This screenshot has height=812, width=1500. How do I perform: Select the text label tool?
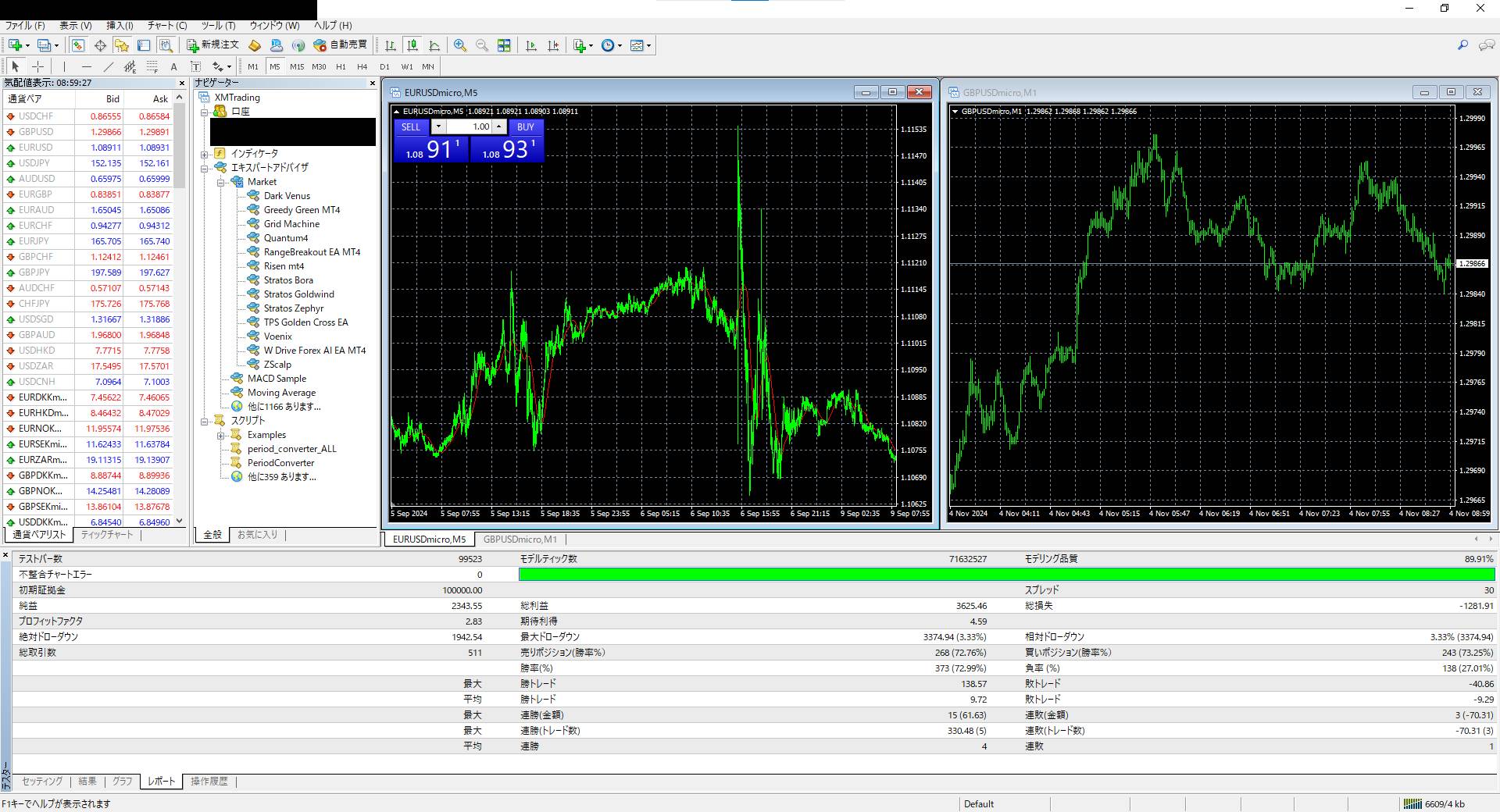point(196,66)
